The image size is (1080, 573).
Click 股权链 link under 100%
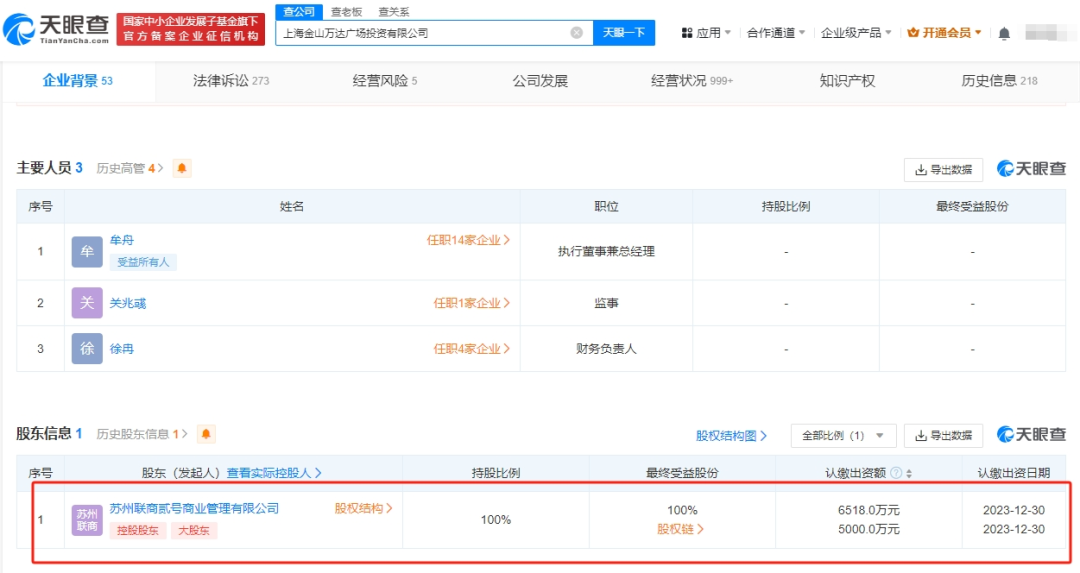(680, 529)
